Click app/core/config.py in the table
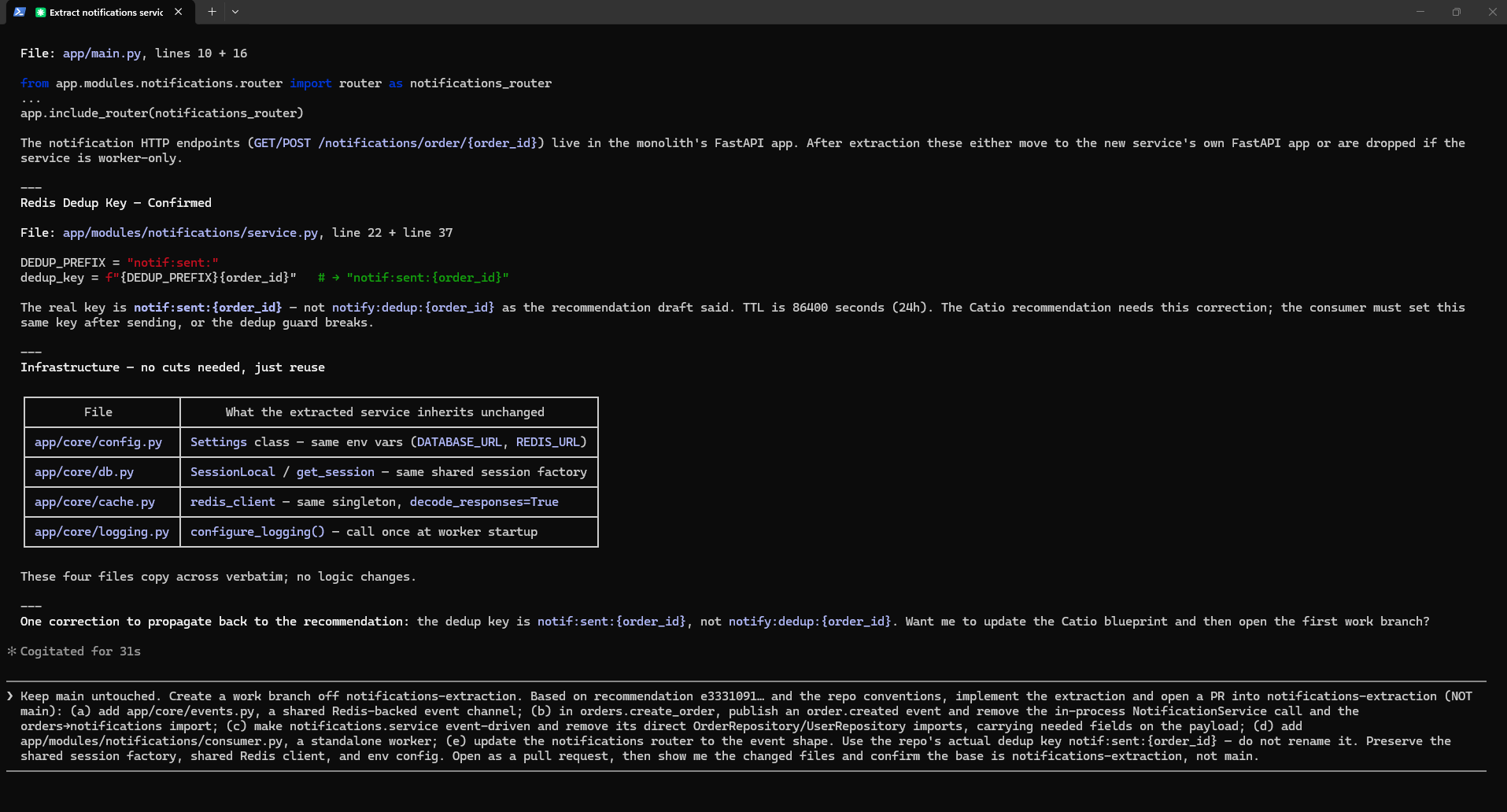Image resolution: width=1507 pixels, height=812 pixels. [x=98, y=442]
